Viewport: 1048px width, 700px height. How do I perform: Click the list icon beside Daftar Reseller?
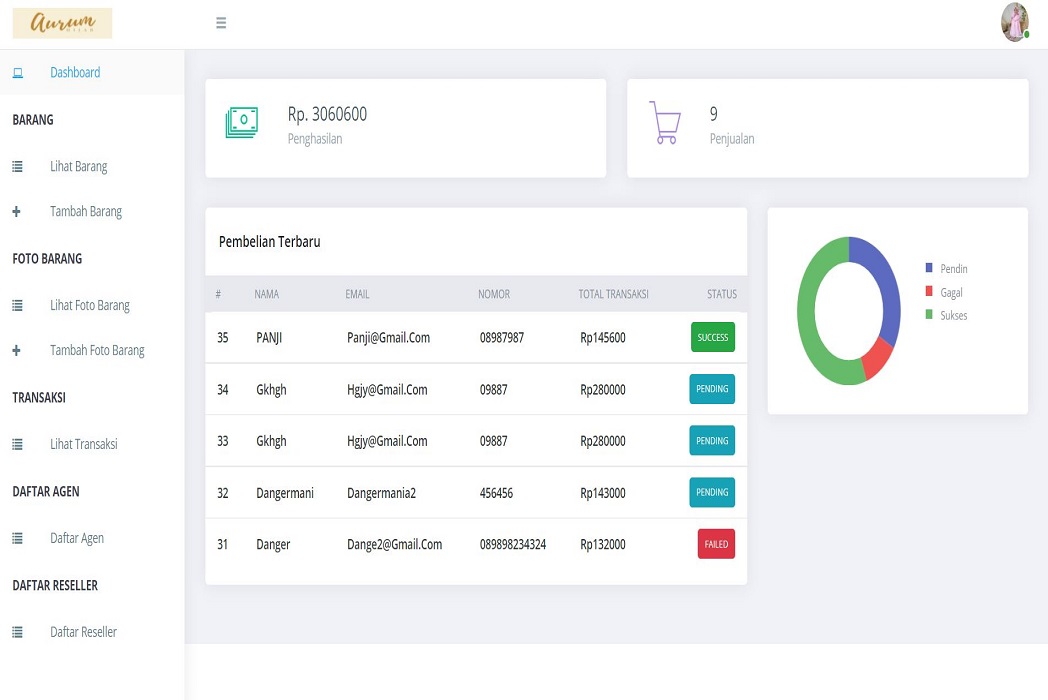tap(17, 633)
